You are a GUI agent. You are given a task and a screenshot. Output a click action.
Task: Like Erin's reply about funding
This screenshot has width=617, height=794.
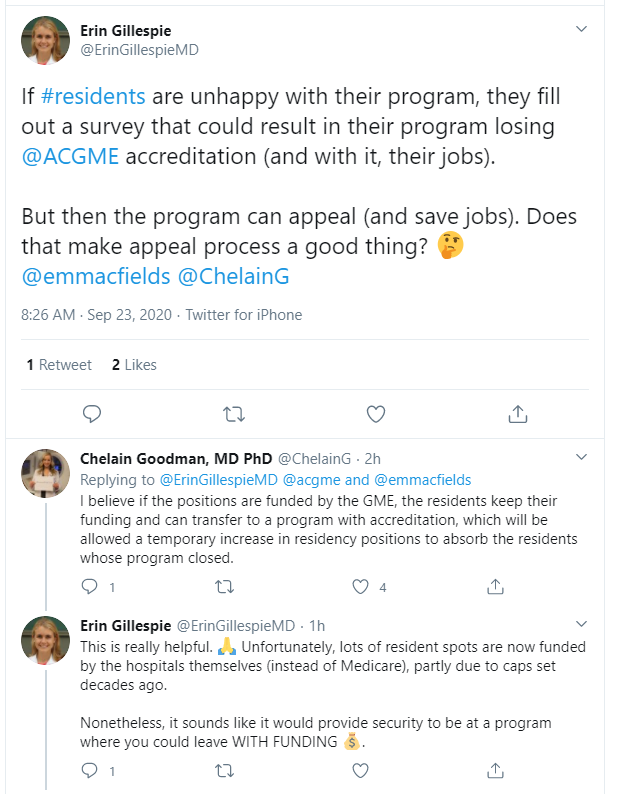[x=361, y=771]
